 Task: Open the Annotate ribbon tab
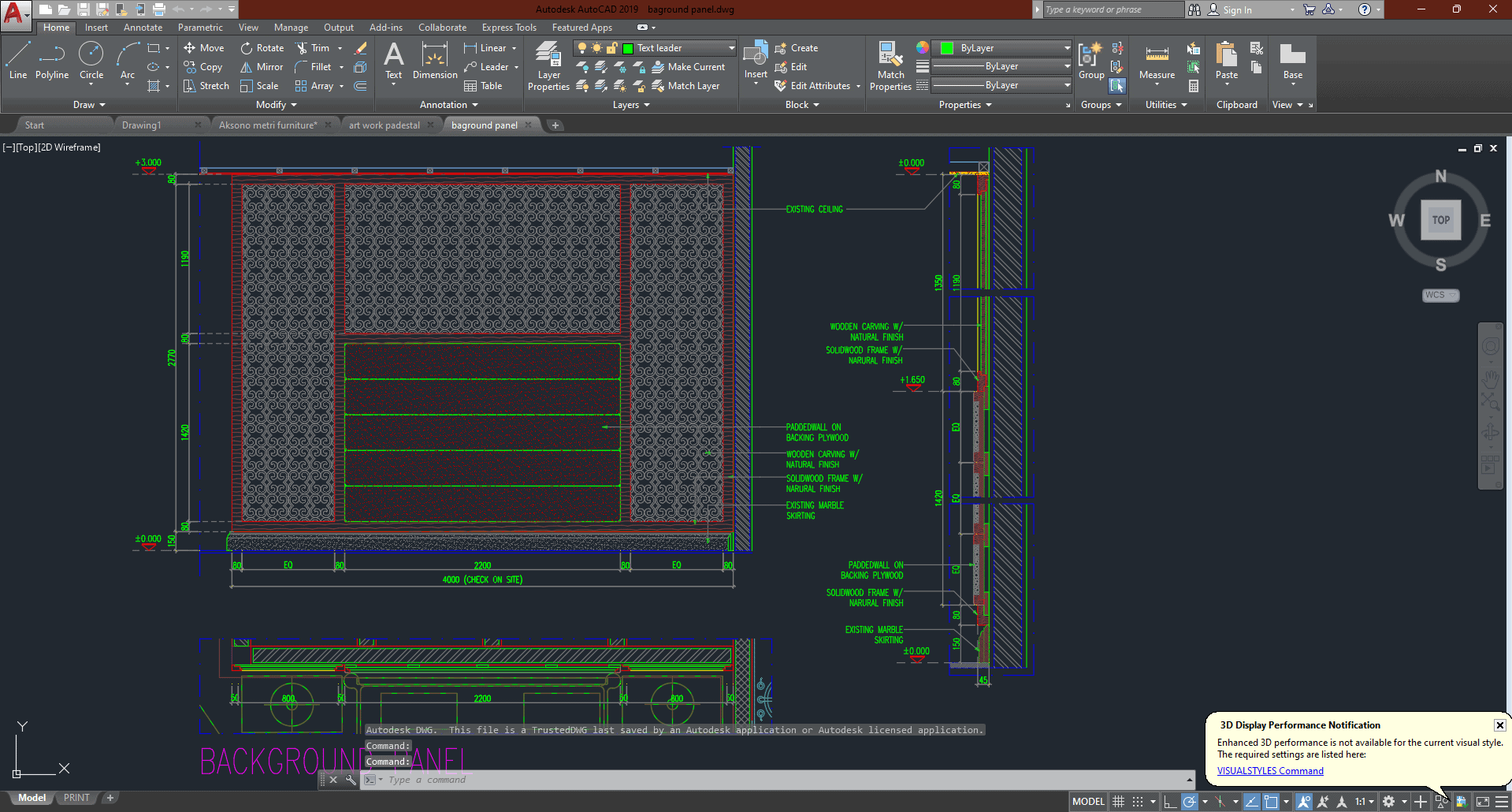(143, 28)
